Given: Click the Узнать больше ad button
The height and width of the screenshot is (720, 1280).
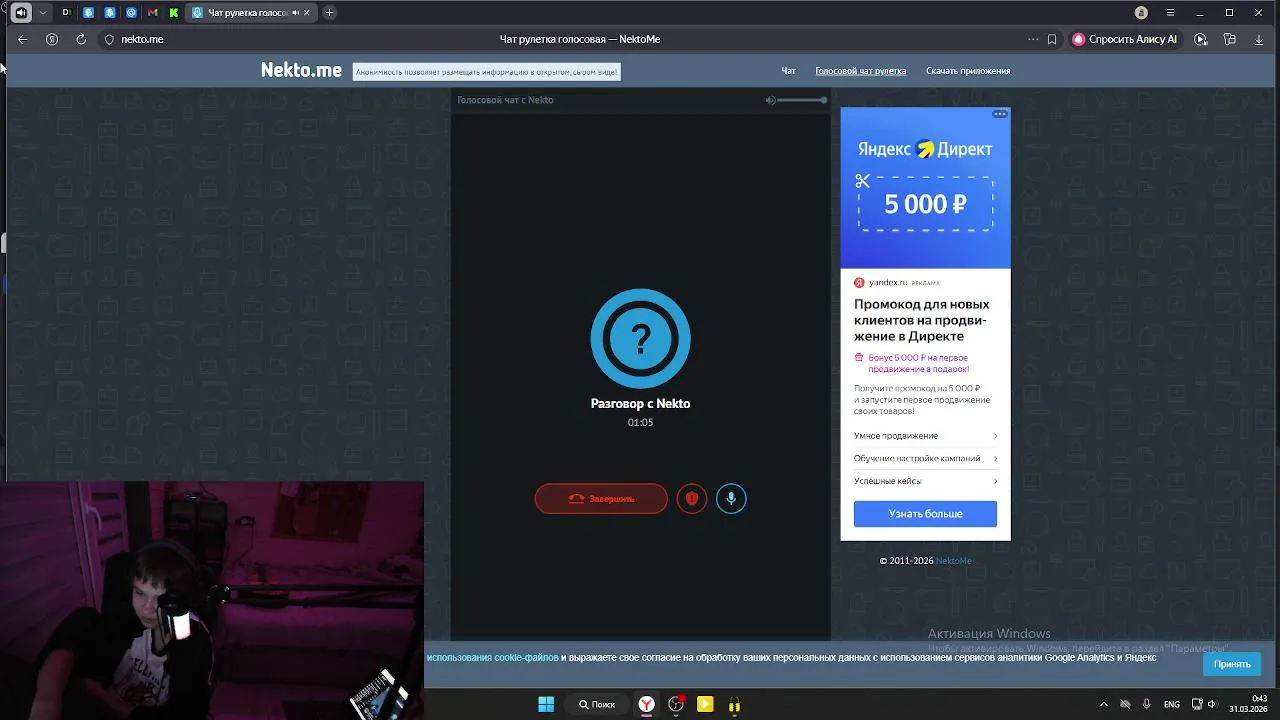Looking at the screenshot, I should tap(925, 514).
